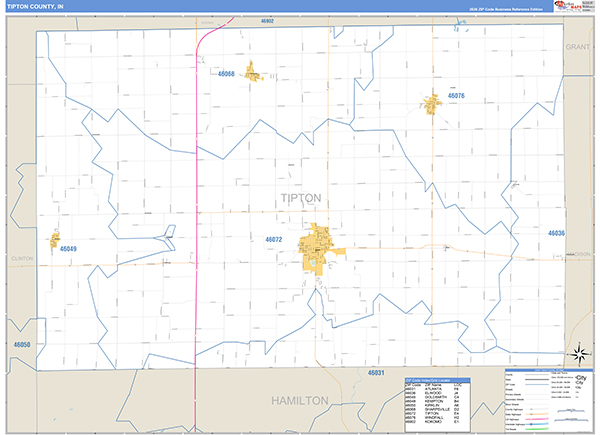Select the compass rose on the map

tap(579, 353)
